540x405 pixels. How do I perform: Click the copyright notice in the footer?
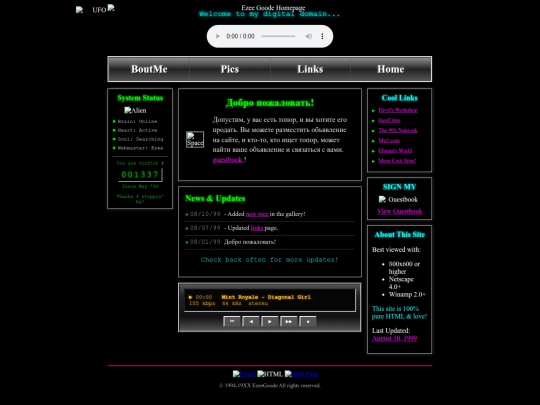pyautogui.click(x=270, y=385)
